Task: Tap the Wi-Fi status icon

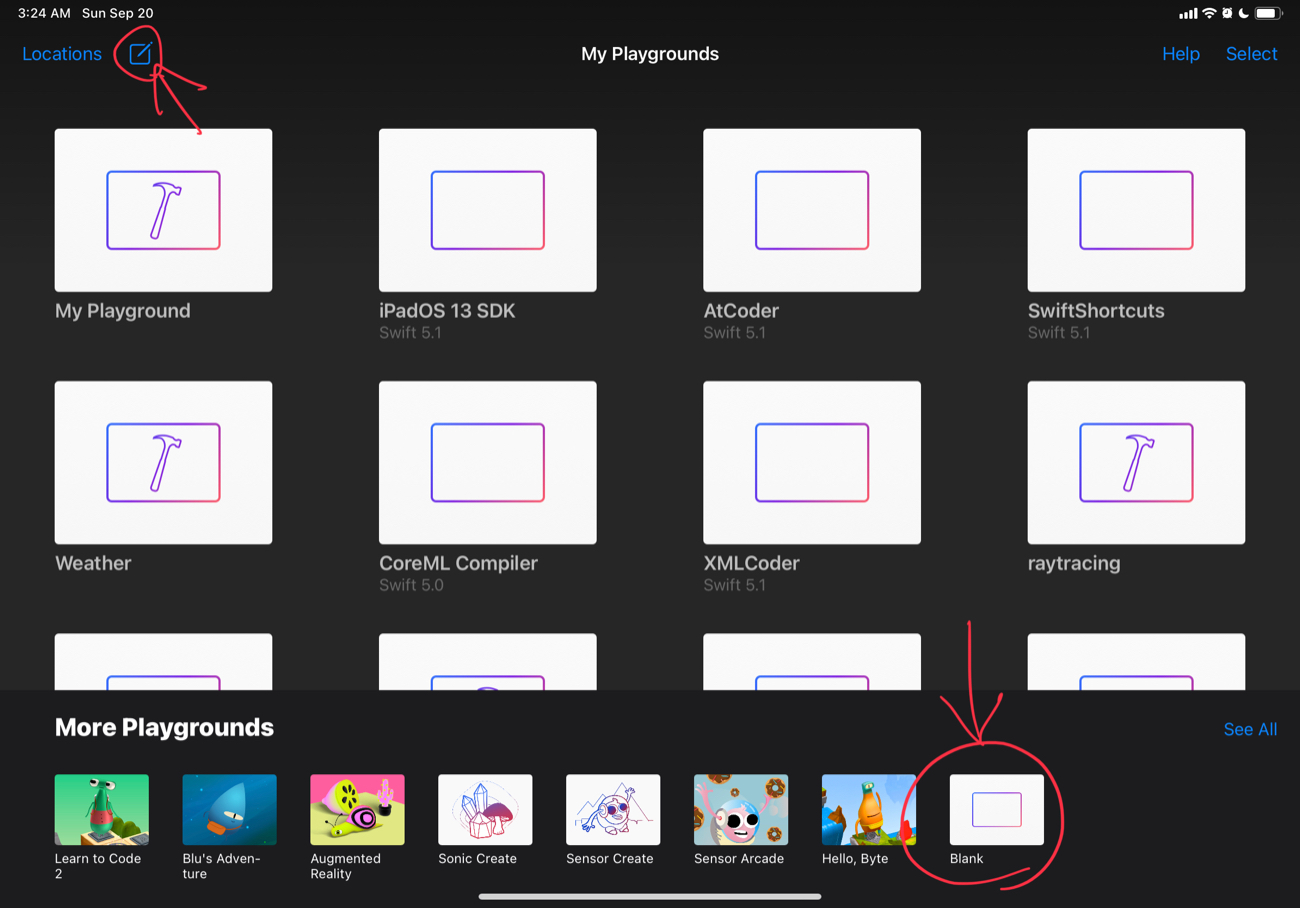Action: (1209, 13)
